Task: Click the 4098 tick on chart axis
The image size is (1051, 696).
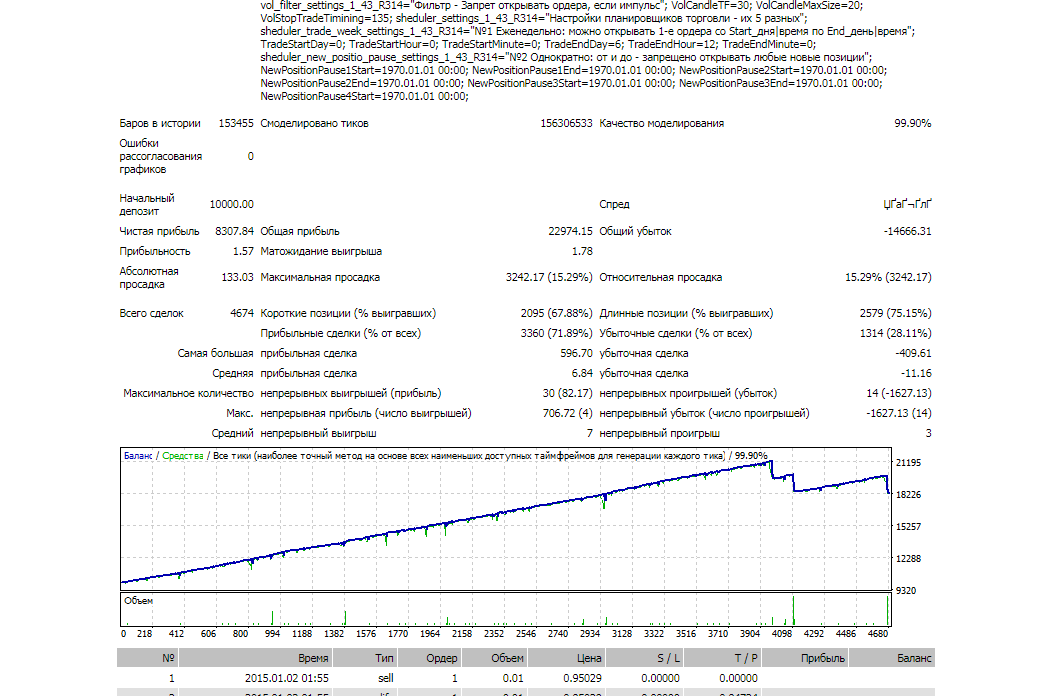Action: pos(782,633)
